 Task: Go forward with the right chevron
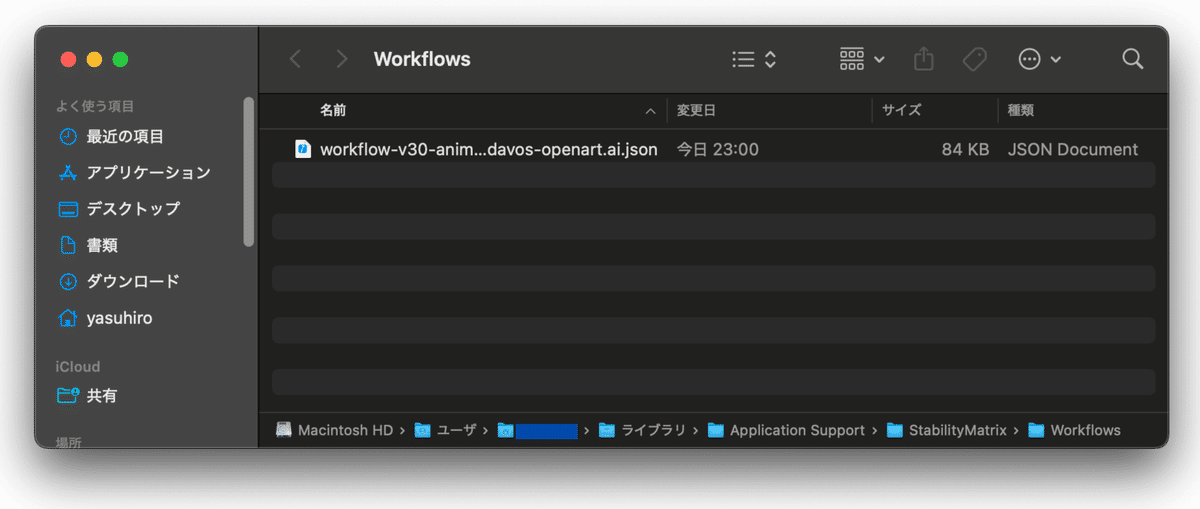pos(342,59)
